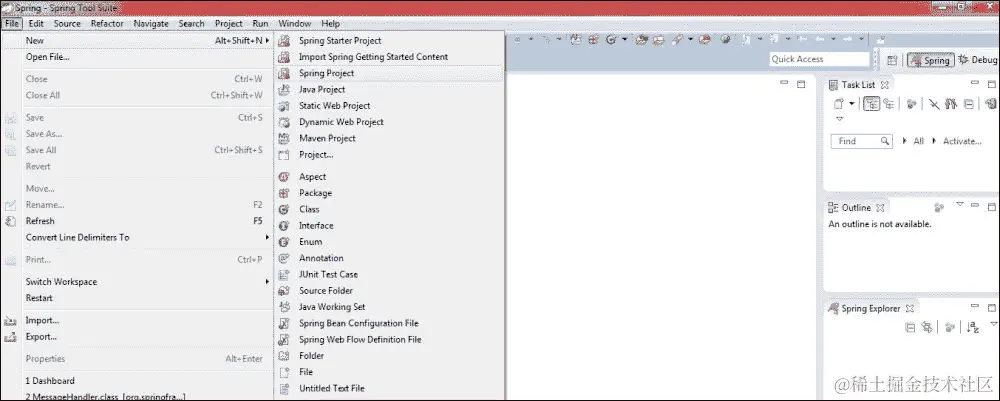Screen dimensions: 1000x401
Task: Click Back navigation arrow in main toolbar
Action: [820, 40]
